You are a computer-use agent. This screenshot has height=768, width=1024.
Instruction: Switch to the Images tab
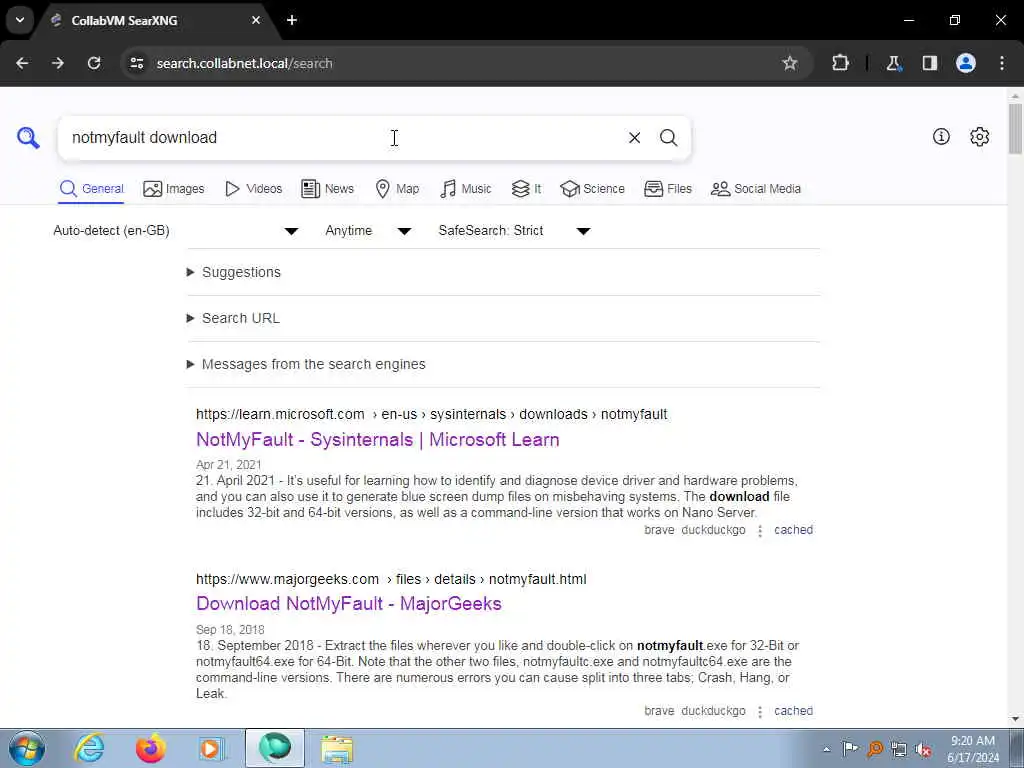174,189
